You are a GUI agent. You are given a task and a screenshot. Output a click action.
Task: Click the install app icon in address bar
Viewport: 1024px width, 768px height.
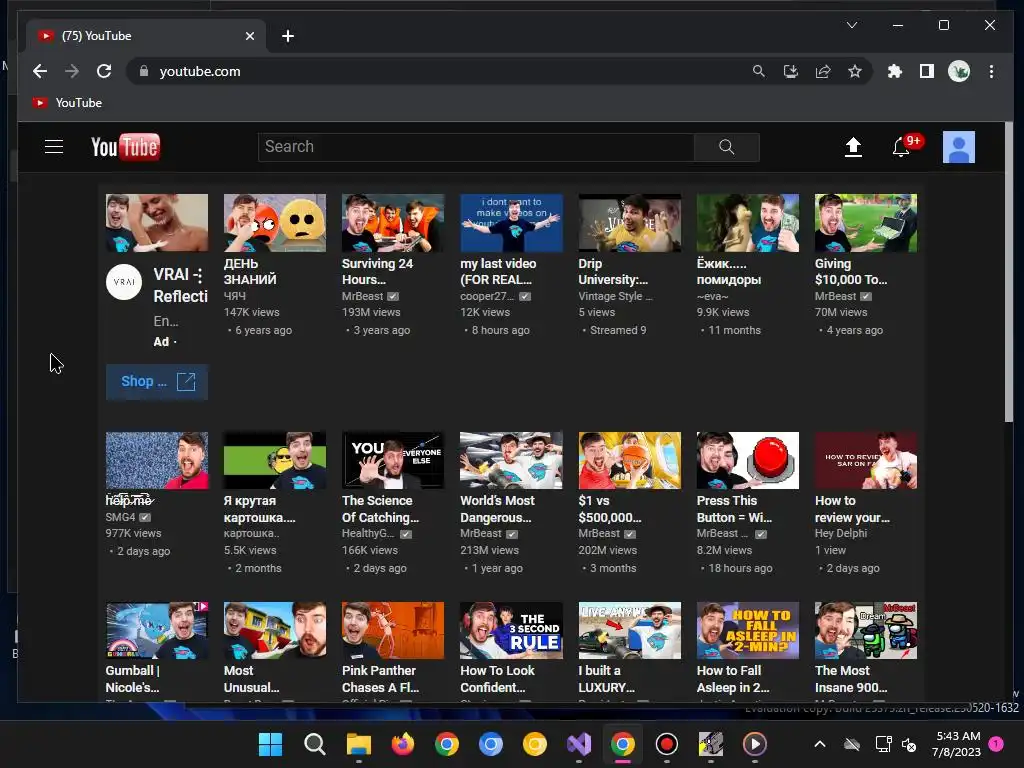[x=791, y=71]
